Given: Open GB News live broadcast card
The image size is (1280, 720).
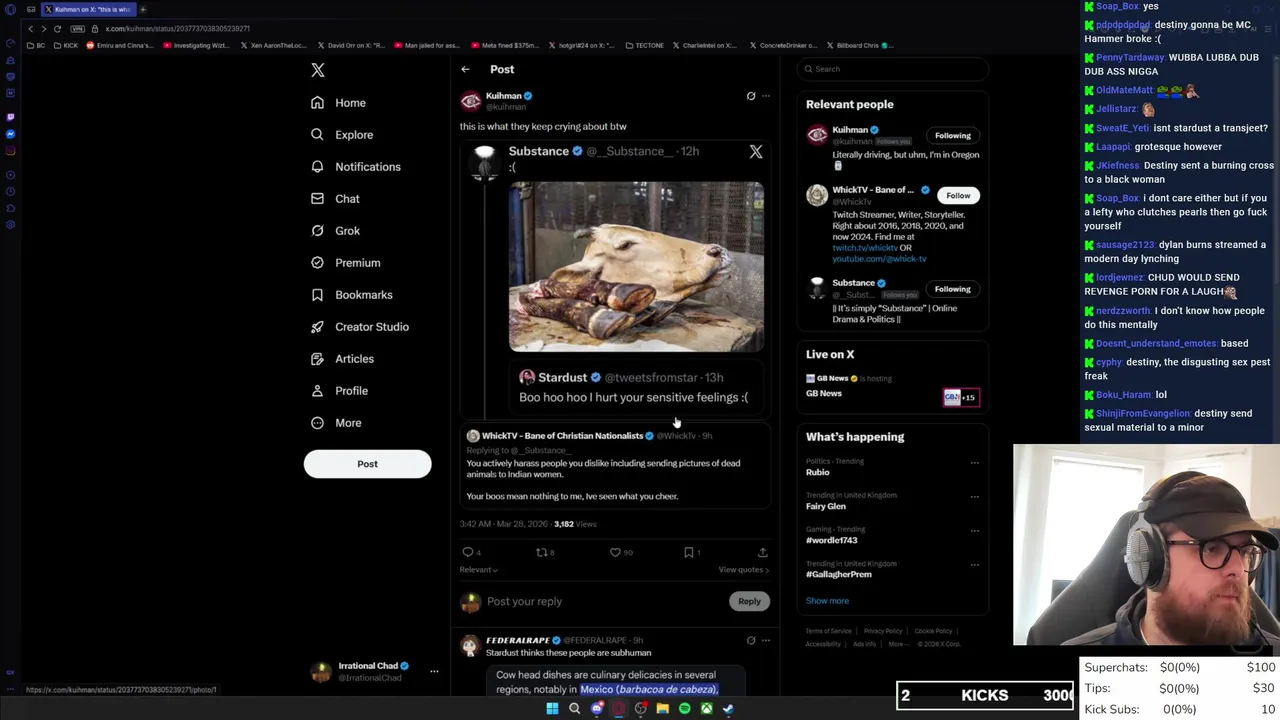Looking at the screenshot, I should 892,388.
